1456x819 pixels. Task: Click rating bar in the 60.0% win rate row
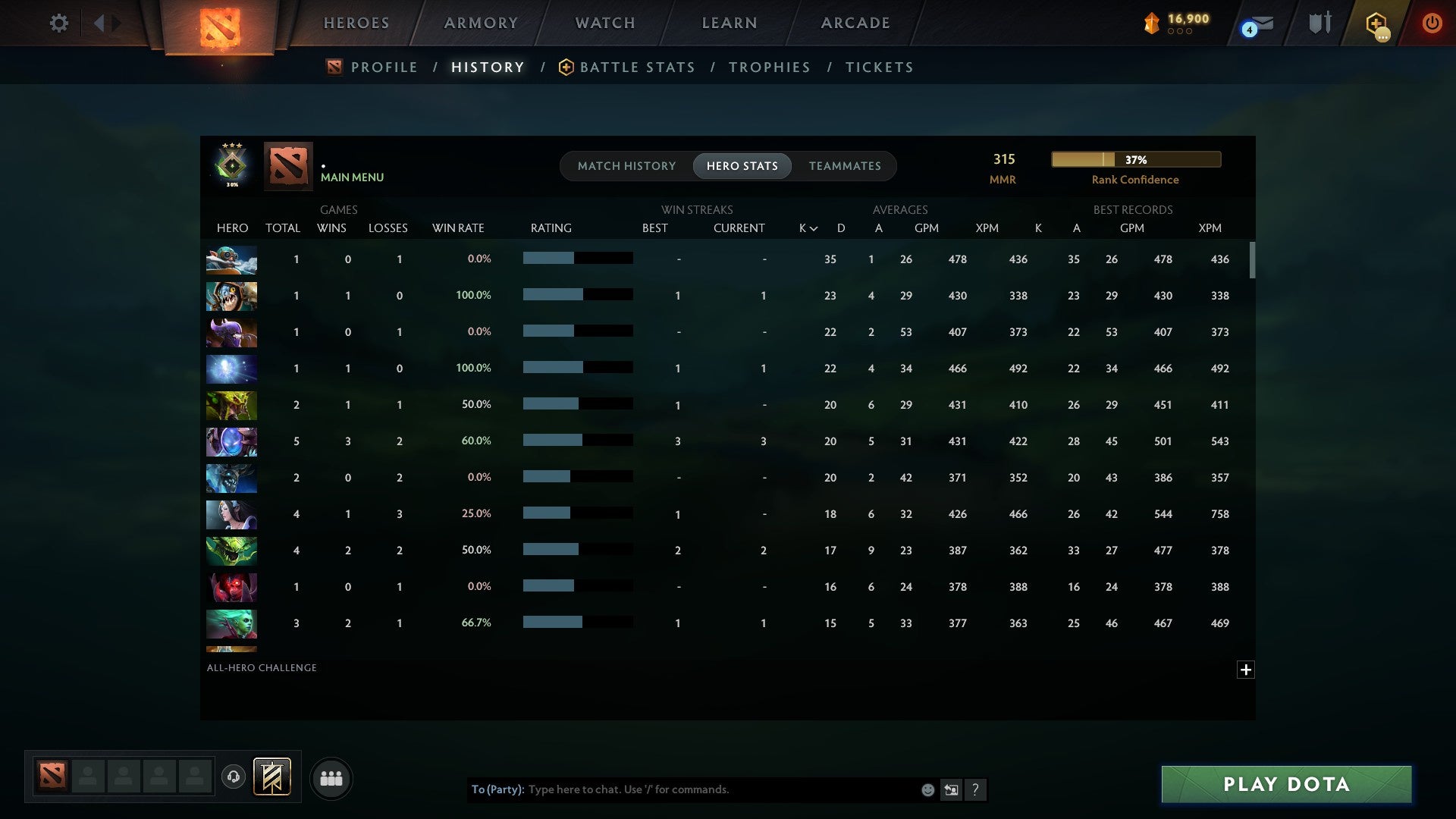(x=578, y=440)
